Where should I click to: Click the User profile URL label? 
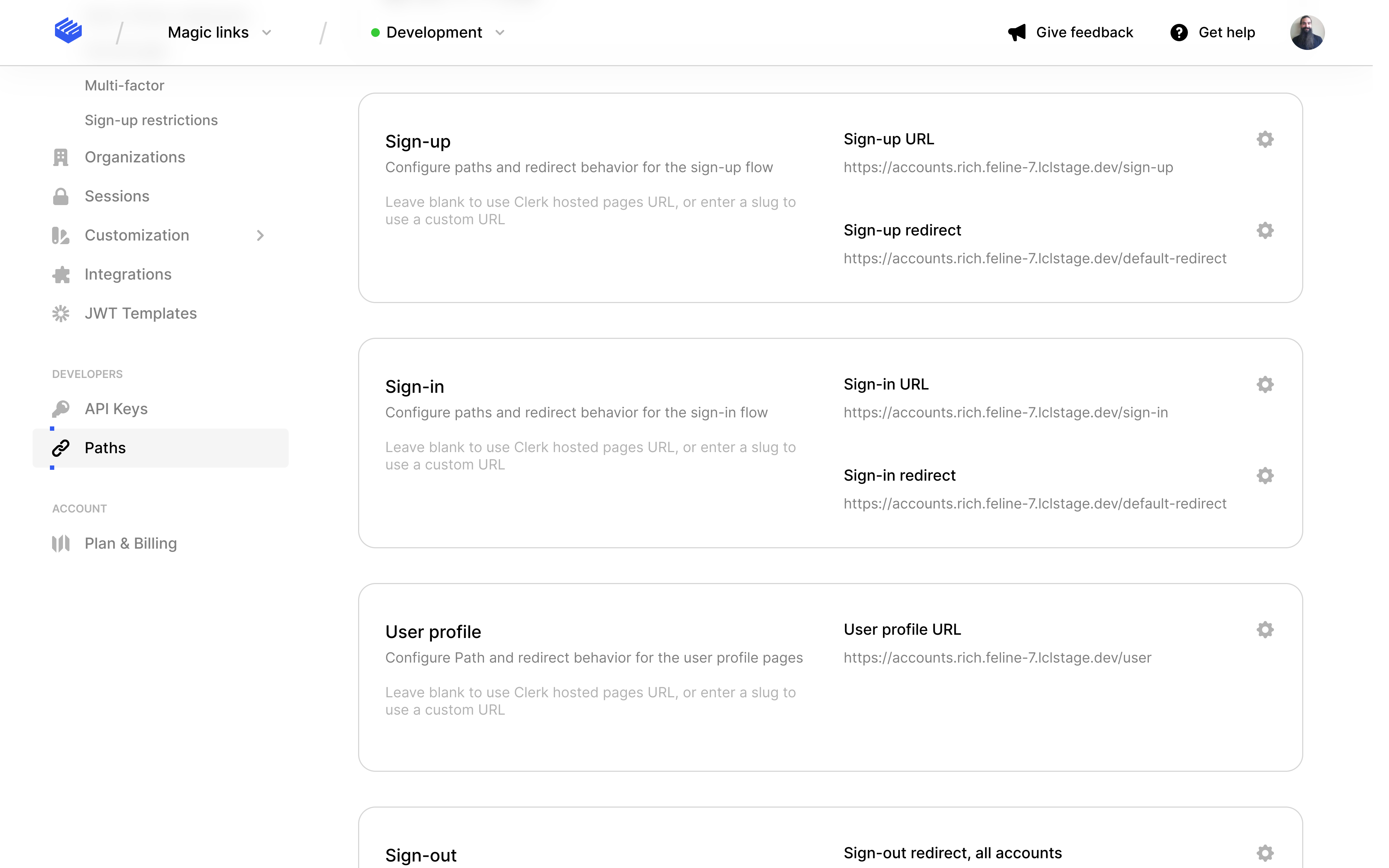click(x=902, y=630)
